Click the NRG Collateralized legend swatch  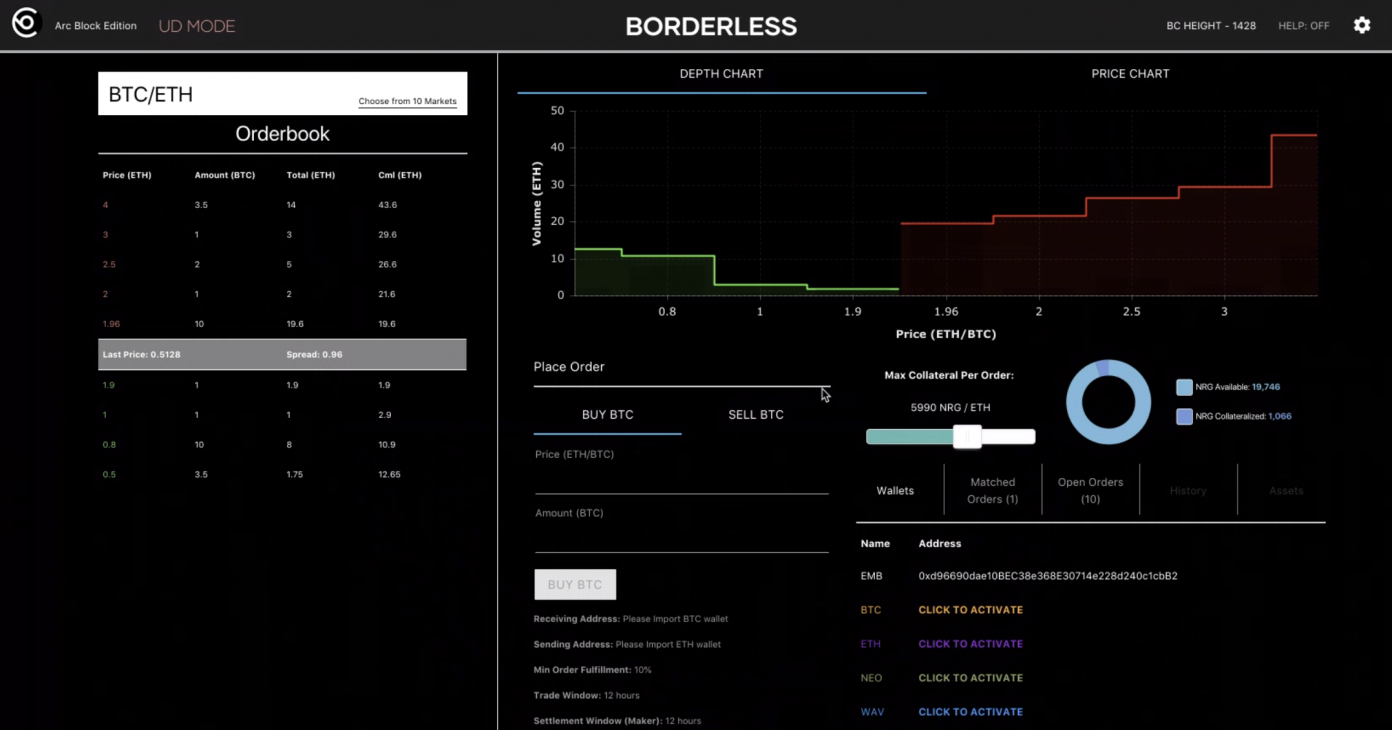tap(1184, 416)
